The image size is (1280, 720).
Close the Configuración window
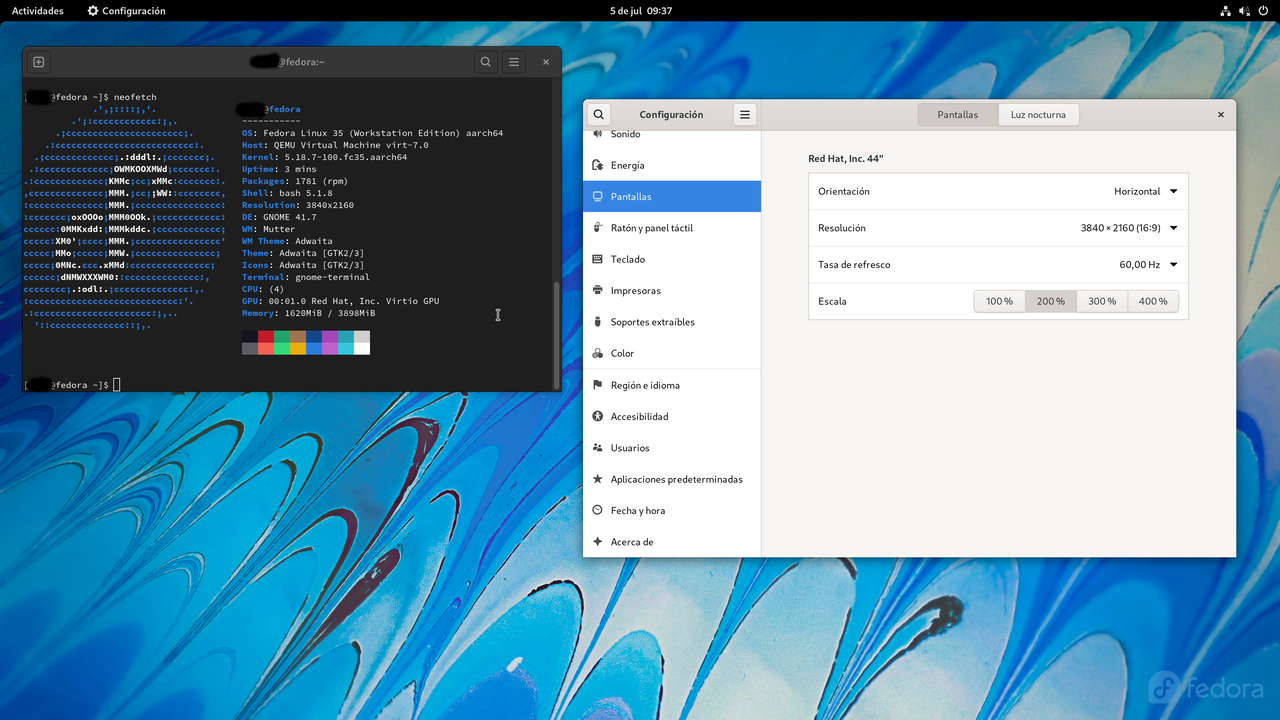click(x=1220, y=115)
